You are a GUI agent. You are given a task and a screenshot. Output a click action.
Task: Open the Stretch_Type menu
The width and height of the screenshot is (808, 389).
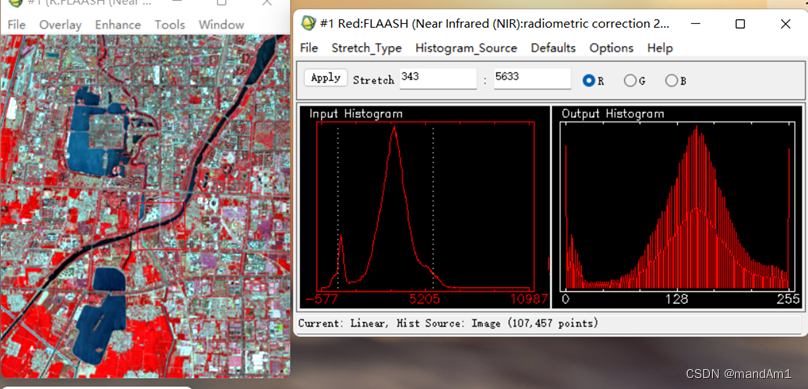(366, 48)
